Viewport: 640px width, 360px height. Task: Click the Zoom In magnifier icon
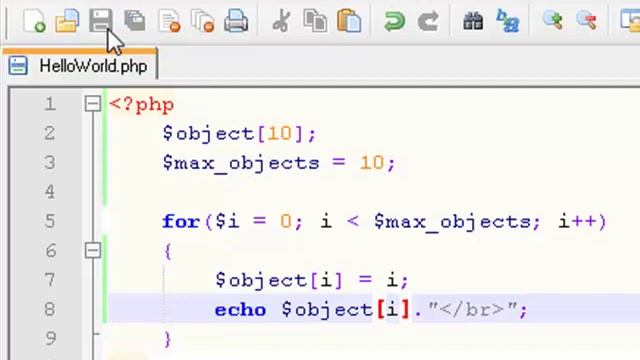click(x=553, y=21)
